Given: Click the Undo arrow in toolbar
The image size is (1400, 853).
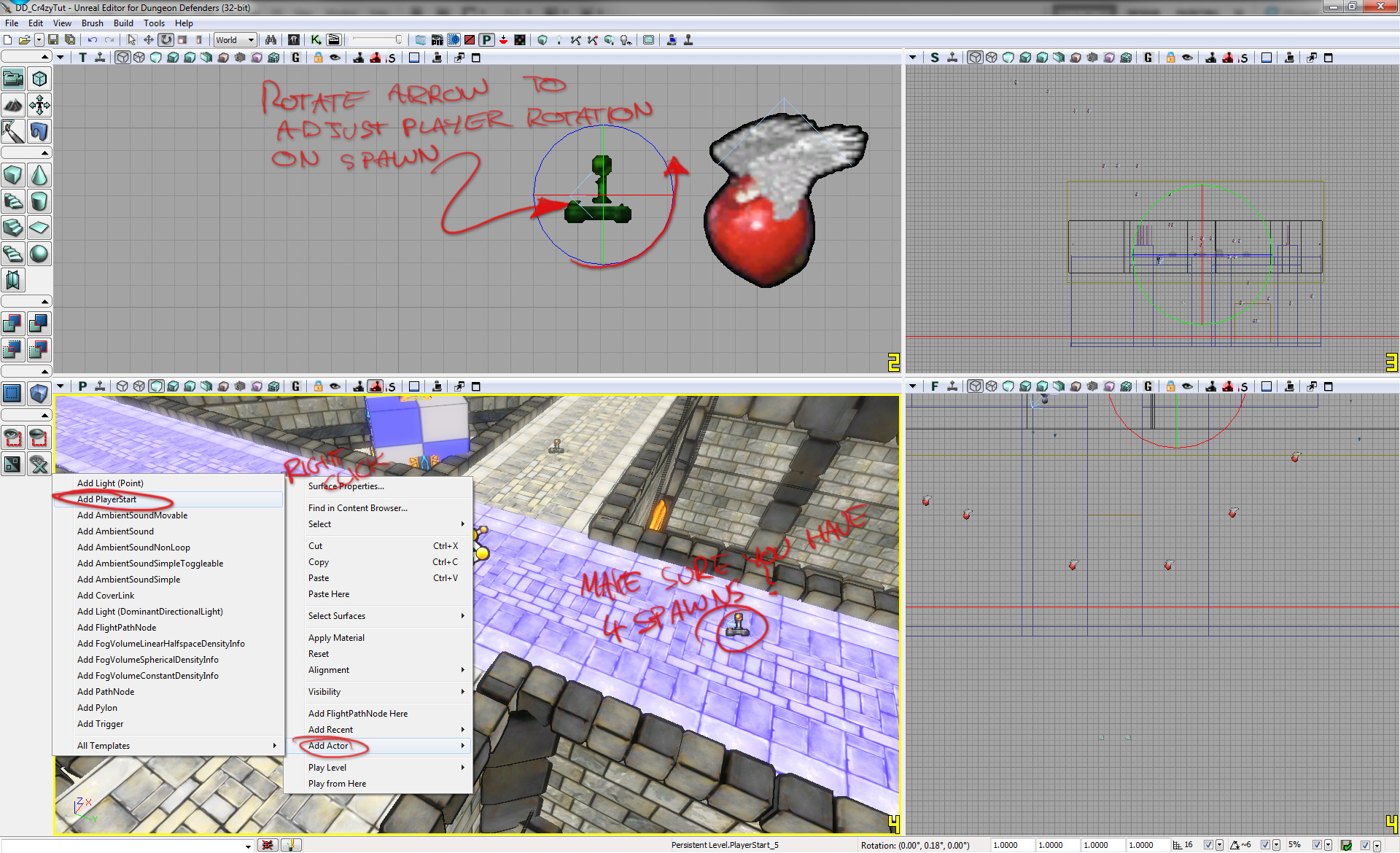Looking at the screenshot, I should click(93, 40).
